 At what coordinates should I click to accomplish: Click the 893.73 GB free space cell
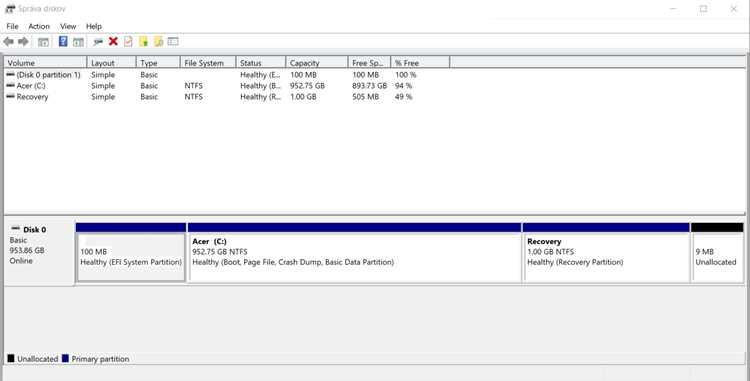pos(369,86)
